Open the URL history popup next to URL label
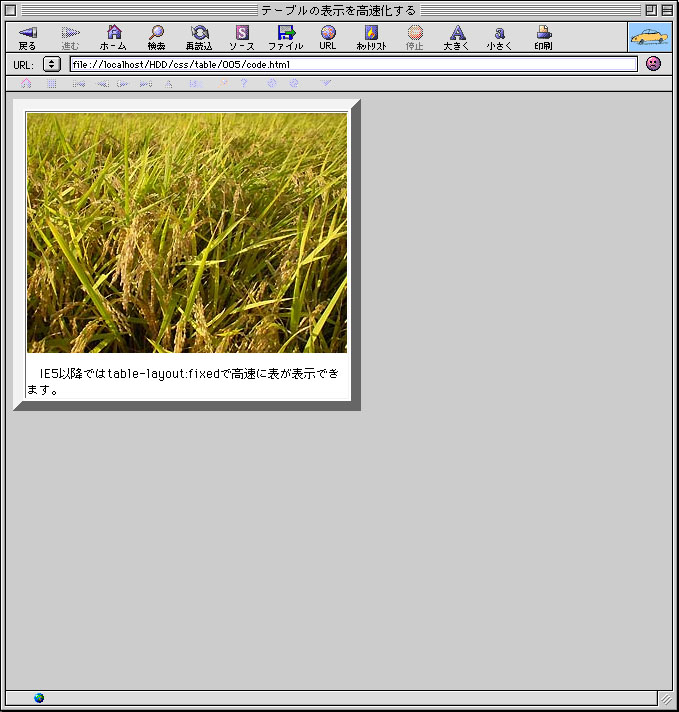The image size is (679, 712). pyautogui.click(x=52, y=64)
